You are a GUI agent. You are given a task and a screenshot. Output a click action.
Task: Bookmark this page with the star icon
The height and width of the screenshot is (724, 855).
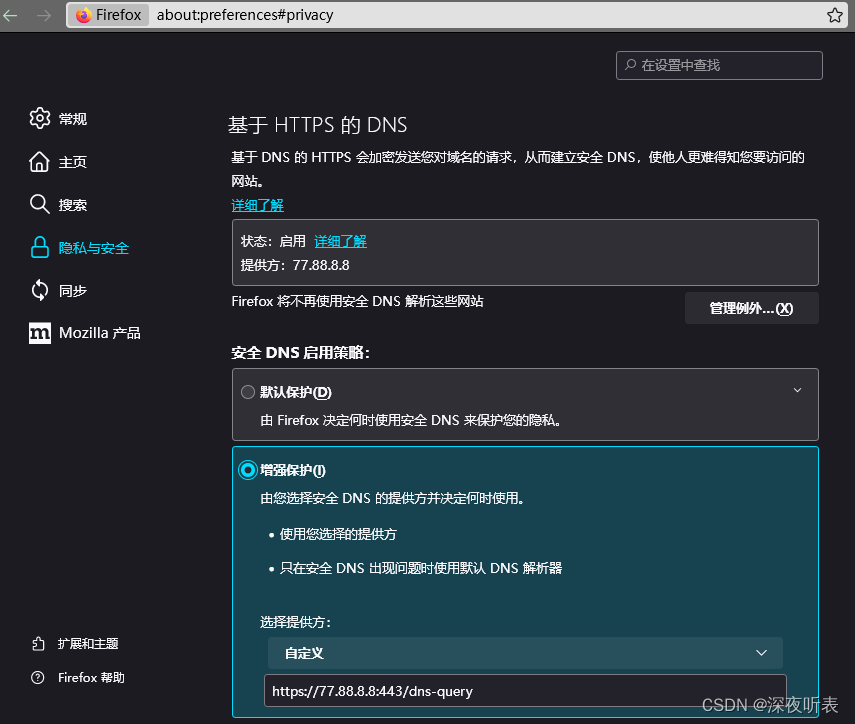coord(834,15)
